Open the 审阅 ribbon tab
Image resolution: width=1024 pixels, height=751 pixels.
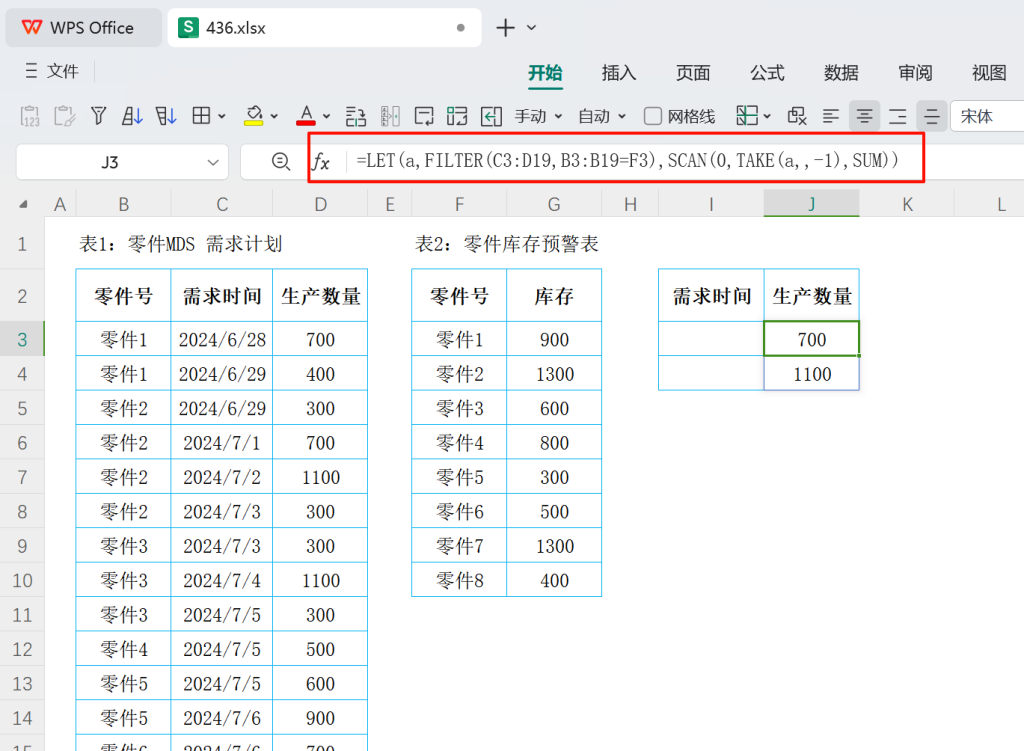[915, 73]
